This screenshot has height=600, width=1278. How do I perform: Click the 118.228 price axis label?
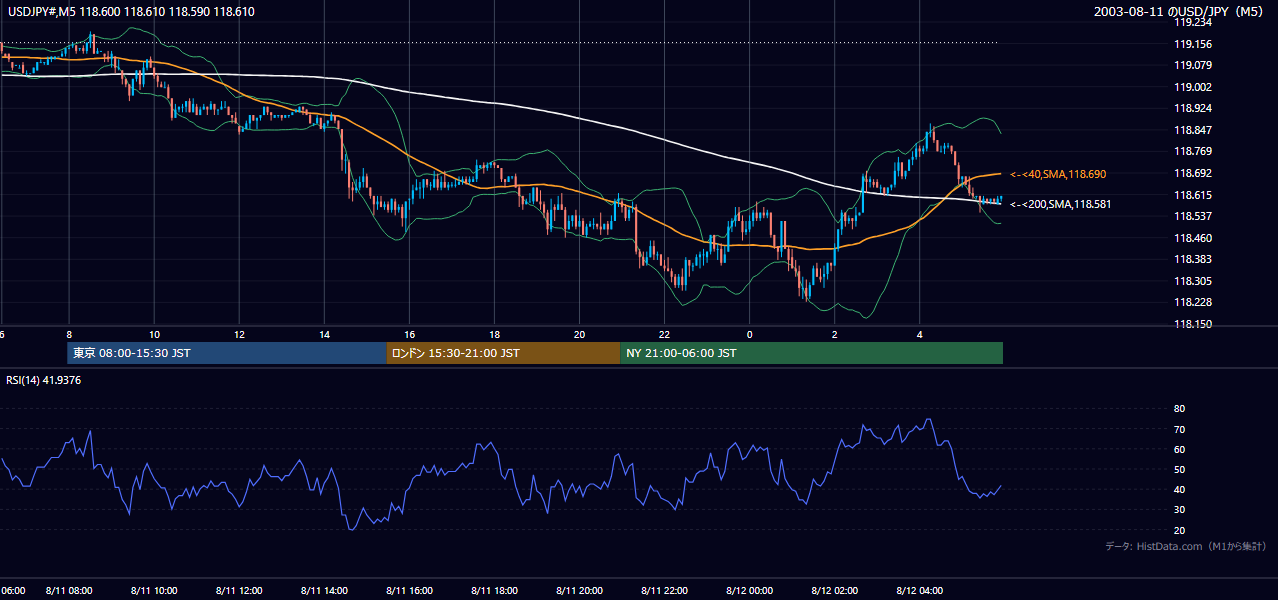[1193, 302]
